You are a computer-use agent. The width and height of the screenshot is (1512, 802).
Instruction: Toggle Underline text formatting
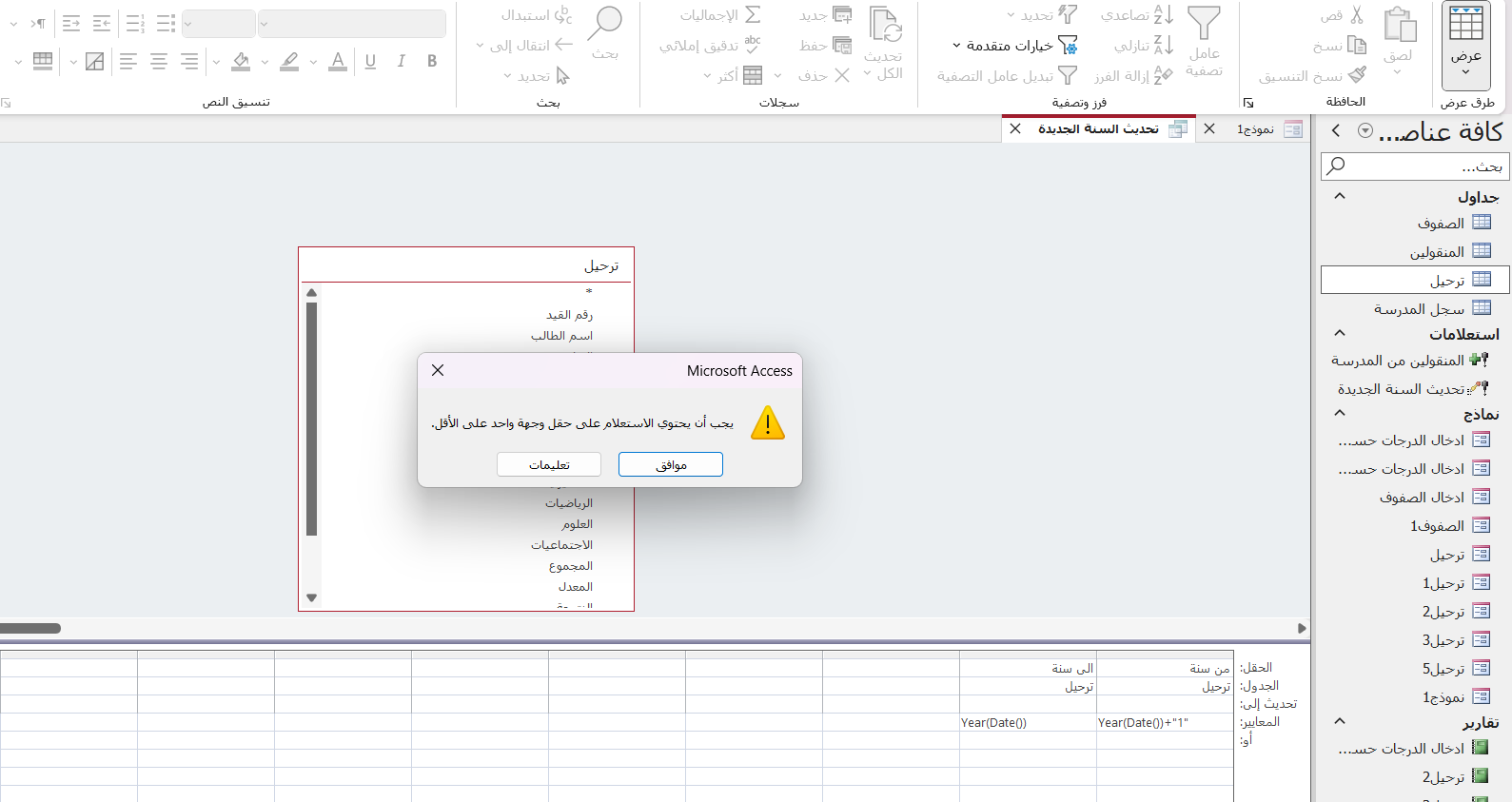(370, 61)
